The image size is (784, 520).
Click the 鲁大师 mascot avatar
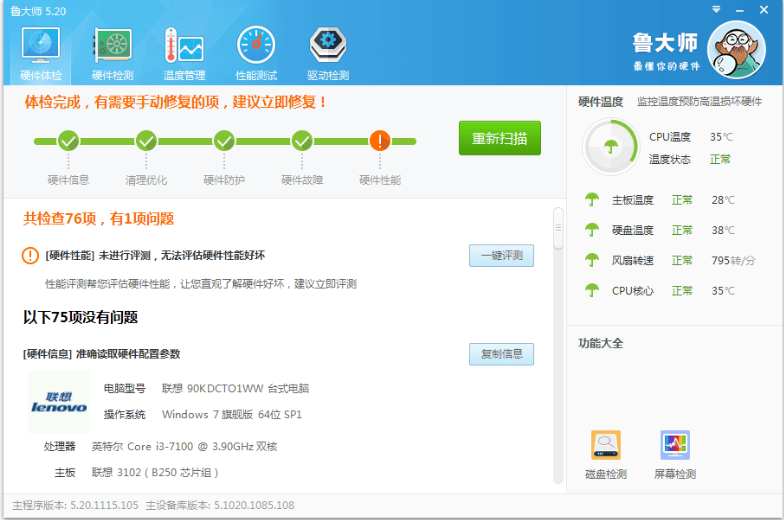click(736, 50)
